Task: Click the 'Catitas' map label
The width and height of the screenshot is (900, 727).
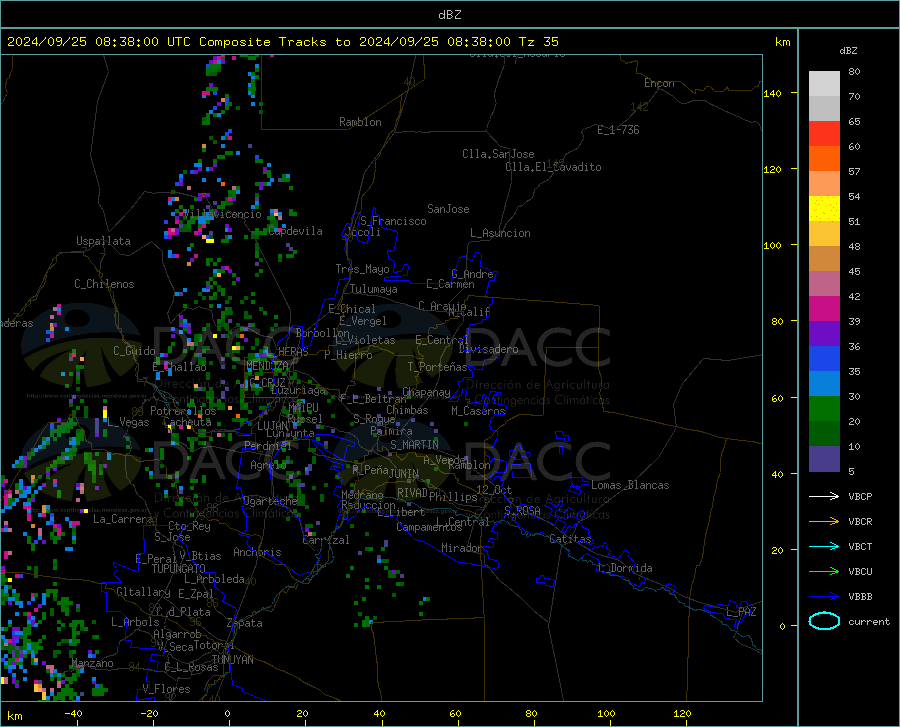Action: pyautogui.click(x=570, y=539)
